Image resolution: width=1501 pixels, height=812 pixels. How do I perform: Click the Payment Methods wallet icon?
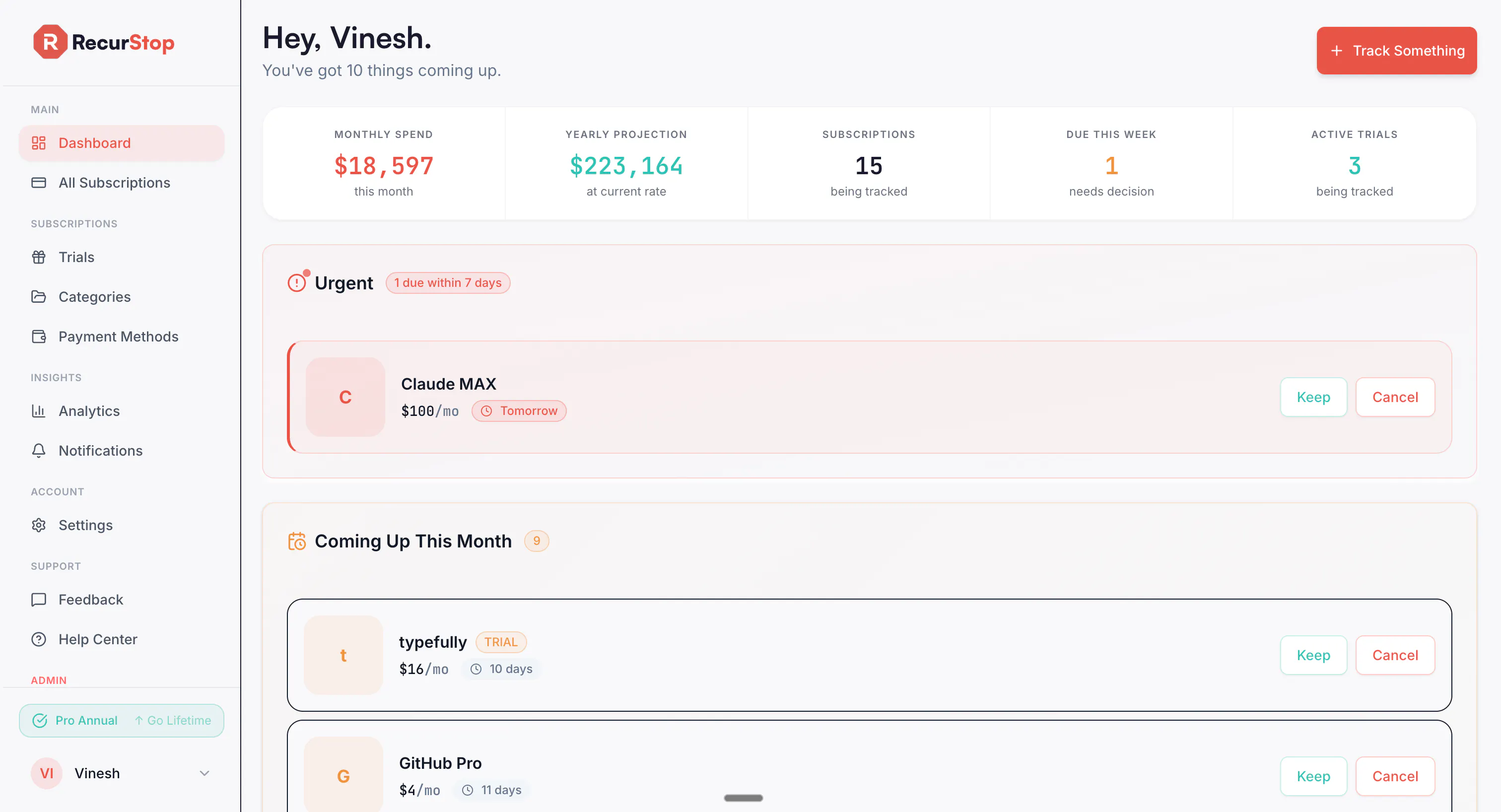point(38,336)
